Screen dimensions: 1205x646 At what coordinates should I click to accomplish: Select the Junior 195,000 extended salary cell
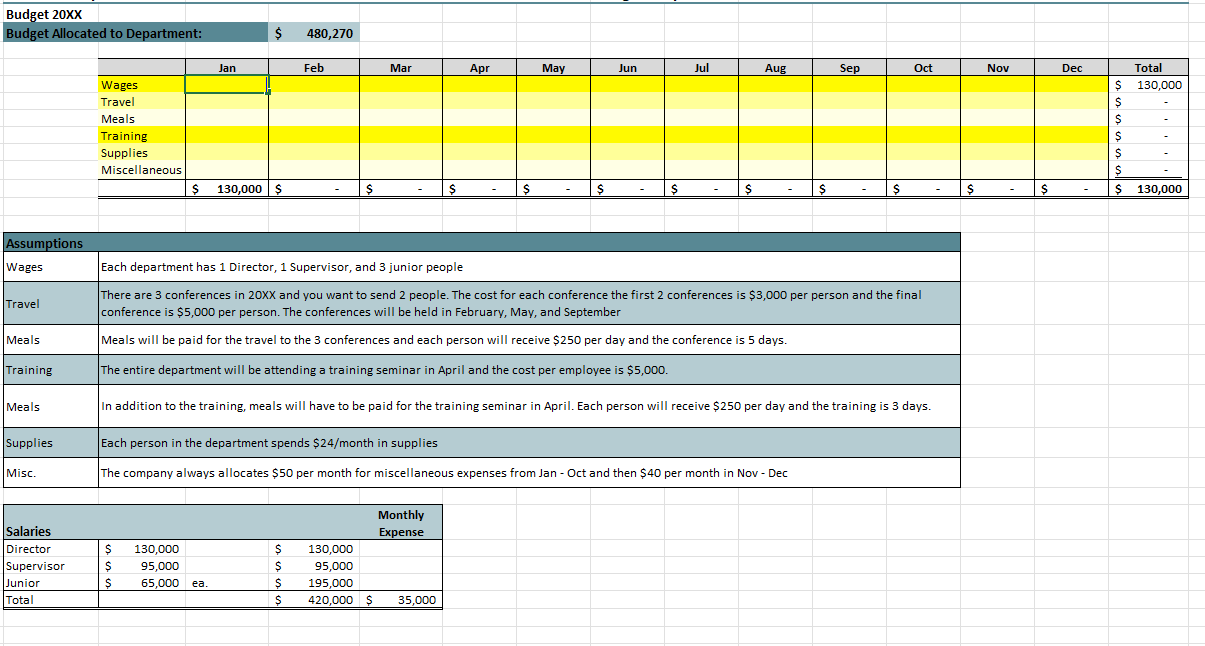coord(313,583)
